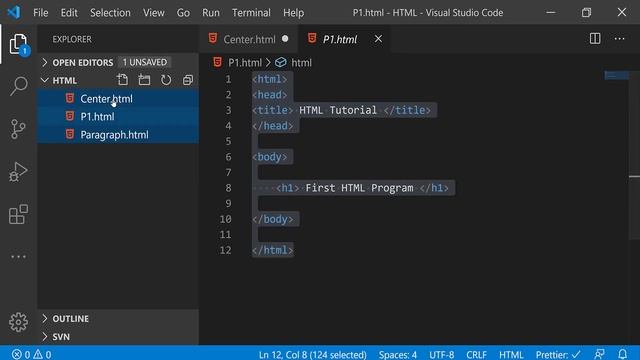This screenshot has height=360, width=640.
Task: Select the P1.html editor tab
Action: (x=340, y=39)
